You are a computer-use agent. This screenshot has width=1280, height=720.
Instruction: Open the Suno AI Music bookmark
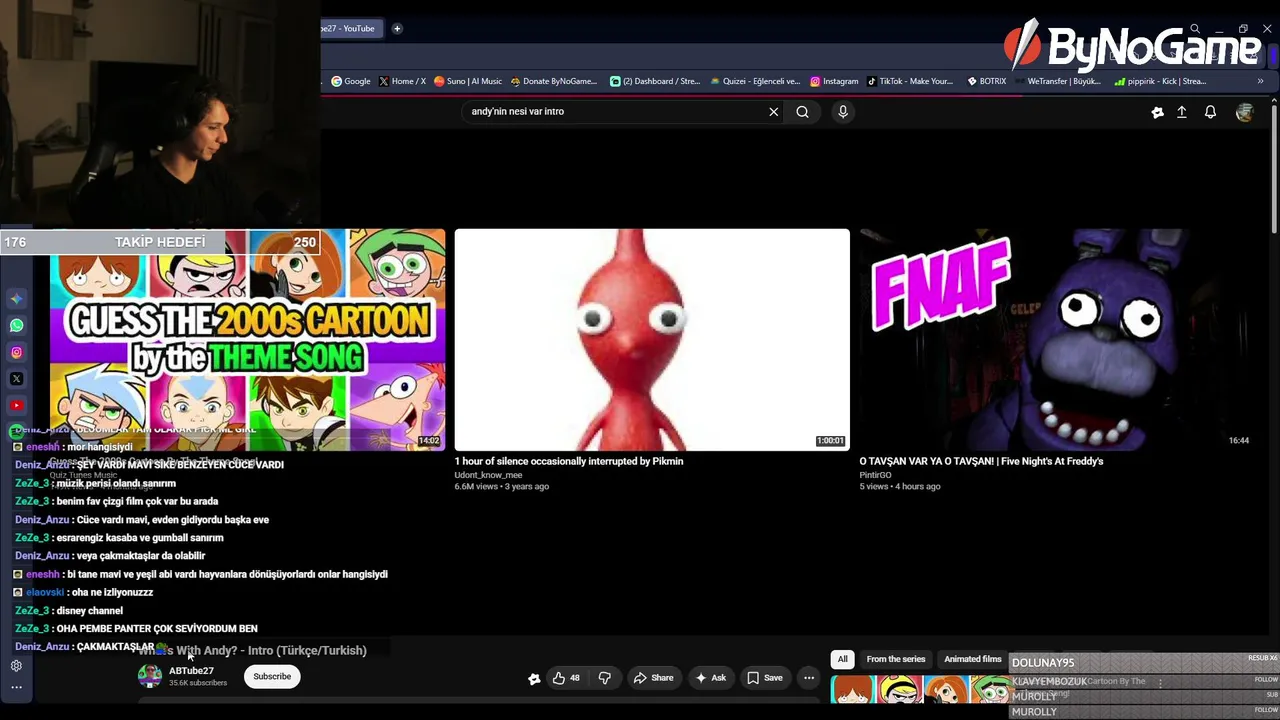pyautogui.click(x=468, y=81)
